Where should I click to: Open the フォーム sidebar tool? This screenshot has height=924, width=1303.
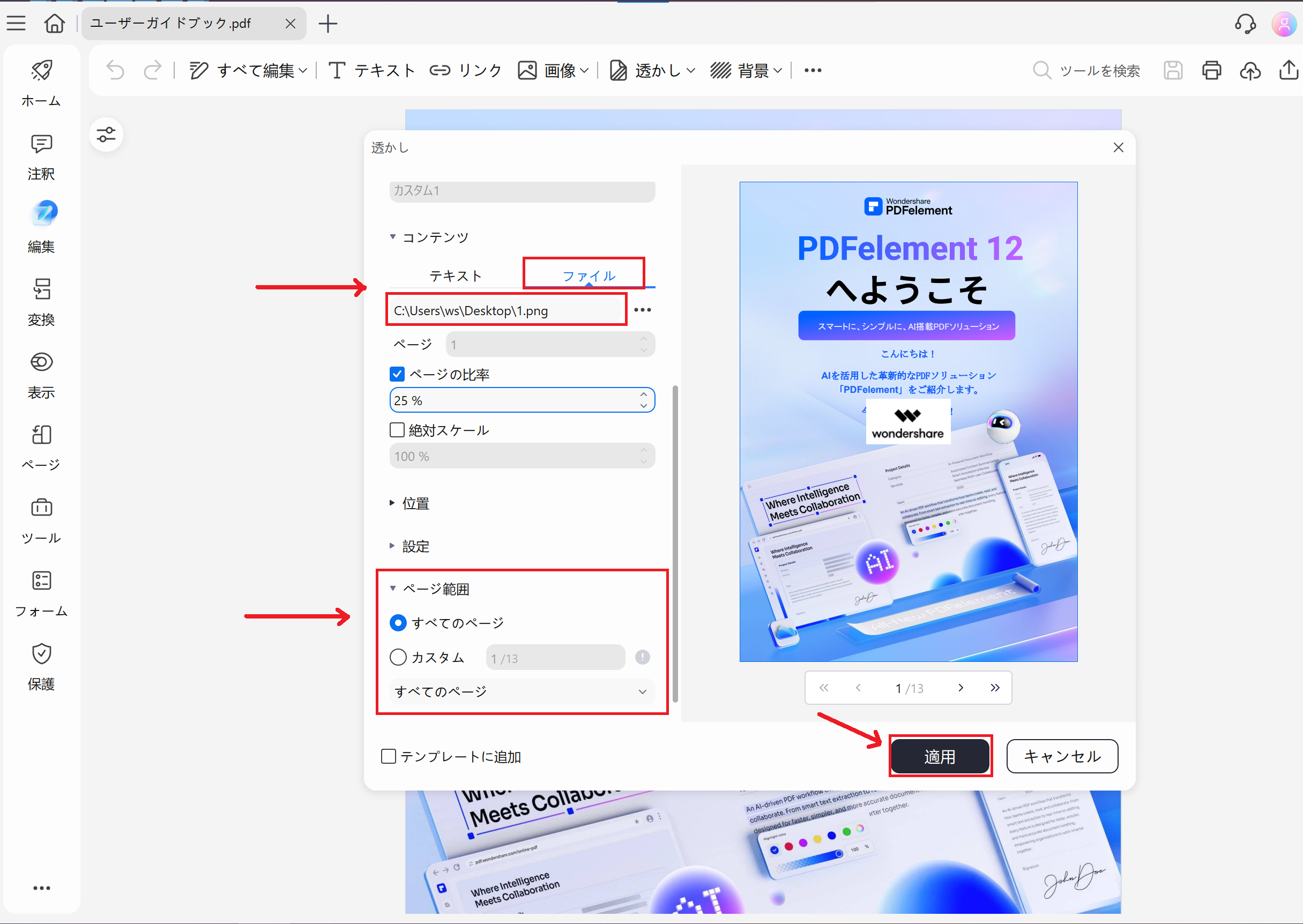click(x=41, y=594)
